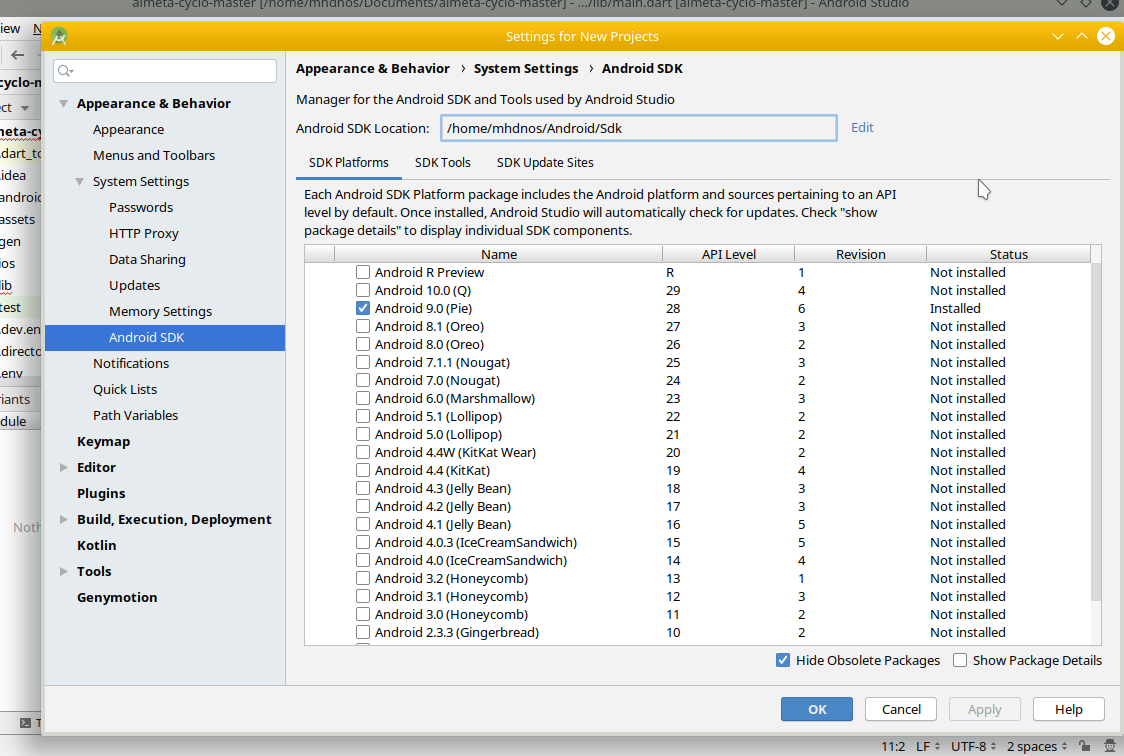This screenshot has height=756, width=1124.
Task: Open the line separator LF selector
Action: pyautogui.click(x=928, y=746)
